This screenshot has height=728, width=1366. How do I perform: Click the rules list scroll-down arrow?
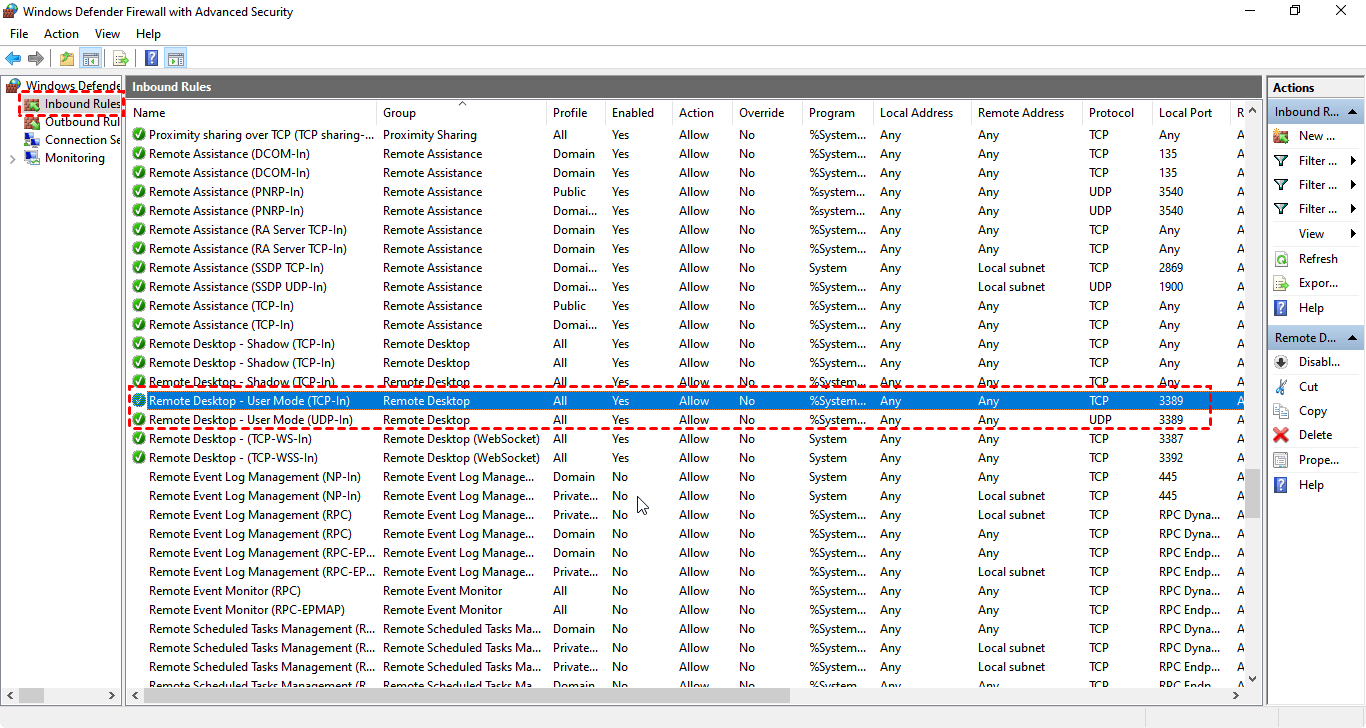click(1253, 677)
